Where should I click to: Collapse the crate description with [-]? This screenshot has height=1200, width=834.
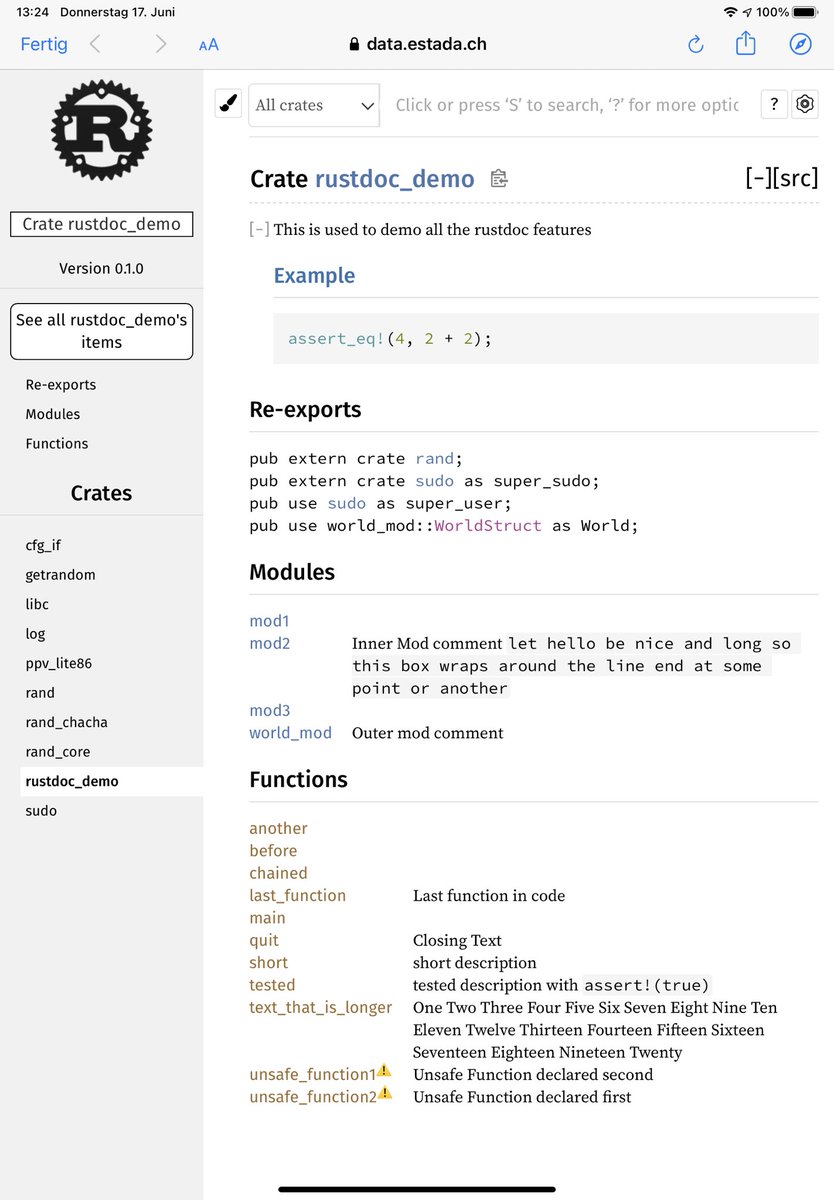(x=259, y=230)
